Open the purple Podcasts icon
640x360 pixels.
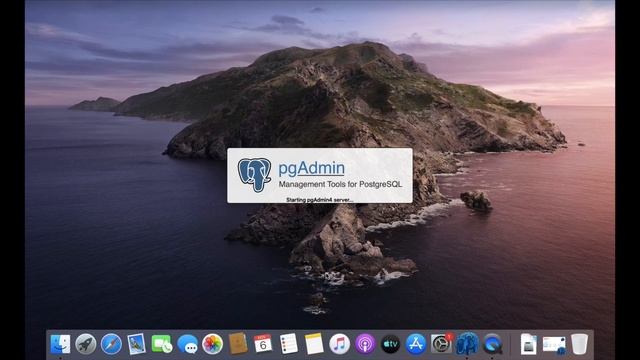365,344
